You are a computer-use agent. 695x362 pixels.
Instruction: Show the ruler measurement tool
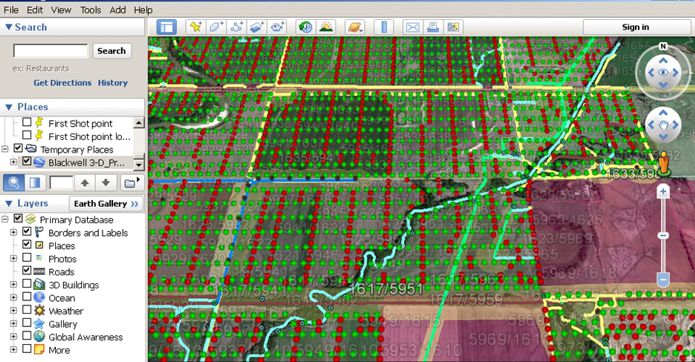pos(384,27)
